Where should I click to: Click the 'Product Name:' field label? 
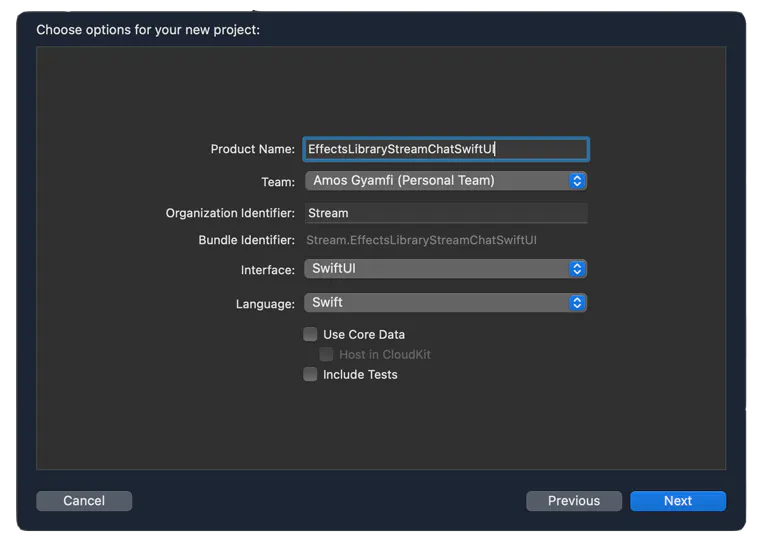pyautogui.click(x=252, y=149)
